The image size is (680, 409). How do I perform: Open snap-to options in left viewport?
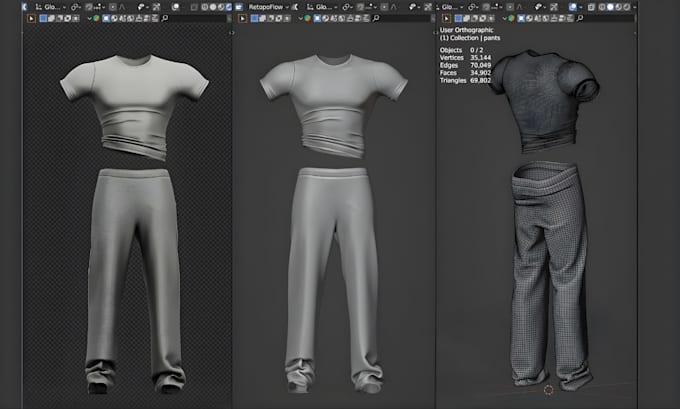99,7
